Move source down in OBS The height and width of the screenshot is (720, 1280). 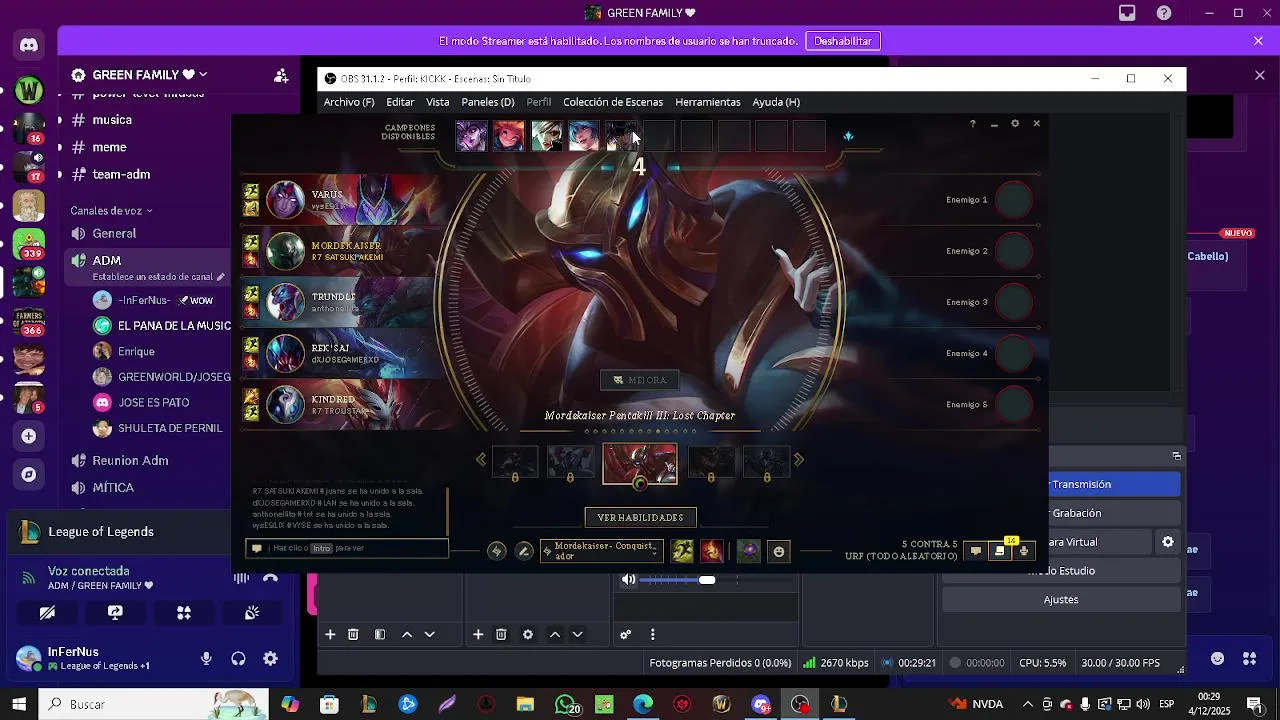pyautogui.click(x=577, y=635)
